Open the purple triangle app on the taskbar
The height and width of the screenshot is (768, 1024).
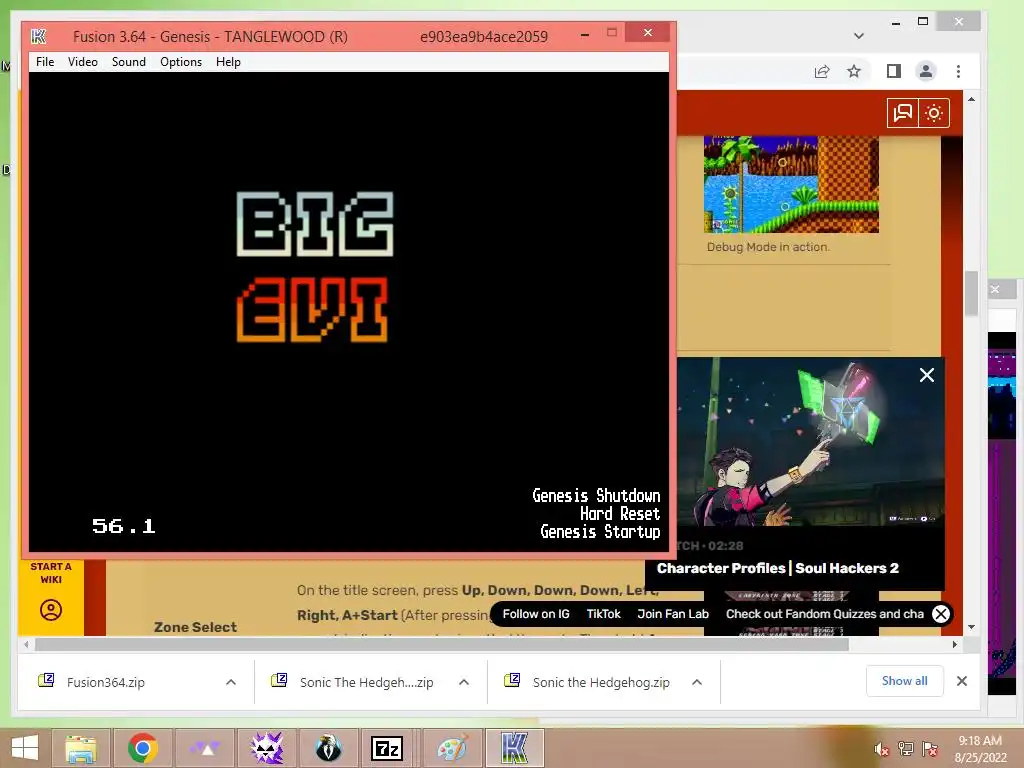click(204, 748)
